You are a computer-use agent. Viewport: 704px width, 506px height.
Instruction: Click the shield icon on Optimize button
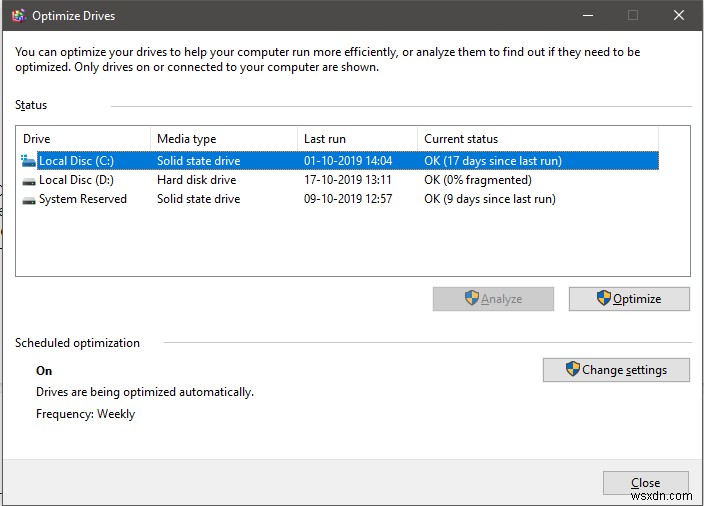coord(604,298)
